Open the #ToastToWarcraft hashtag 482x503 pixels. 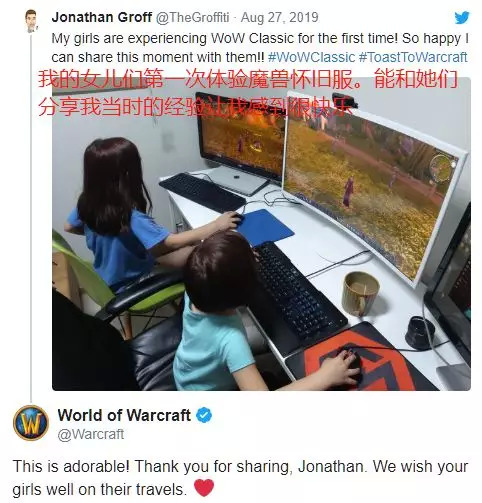point(413,57)
